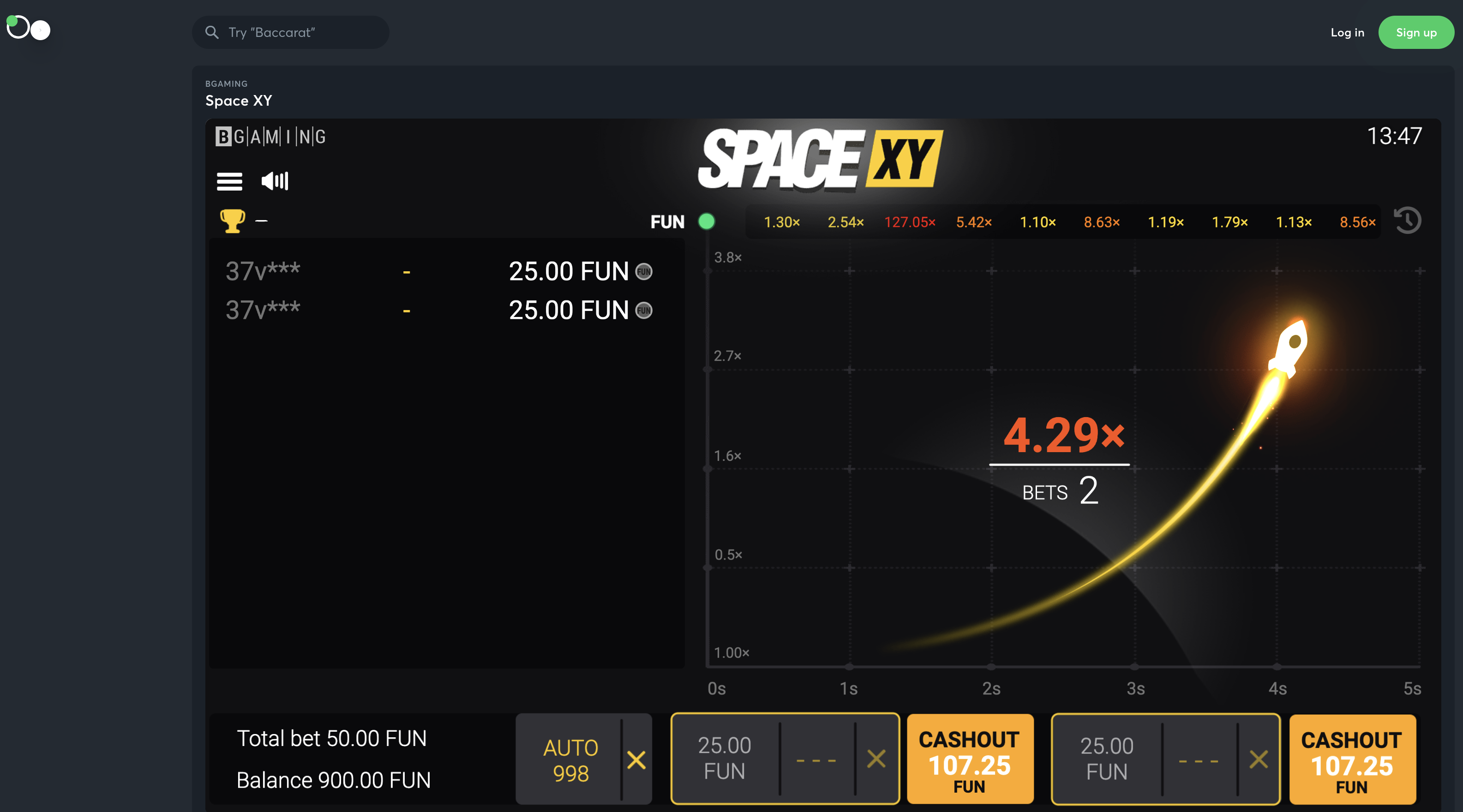Clear the second bet panel with X

coord(1259,759)
